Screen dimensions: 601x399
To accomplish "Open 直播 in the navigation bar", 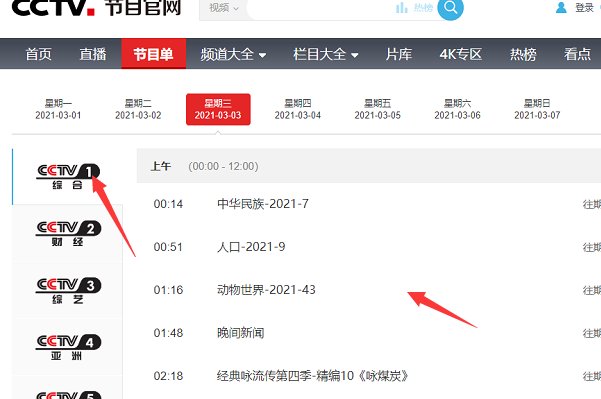I will [x=93, y=54].
